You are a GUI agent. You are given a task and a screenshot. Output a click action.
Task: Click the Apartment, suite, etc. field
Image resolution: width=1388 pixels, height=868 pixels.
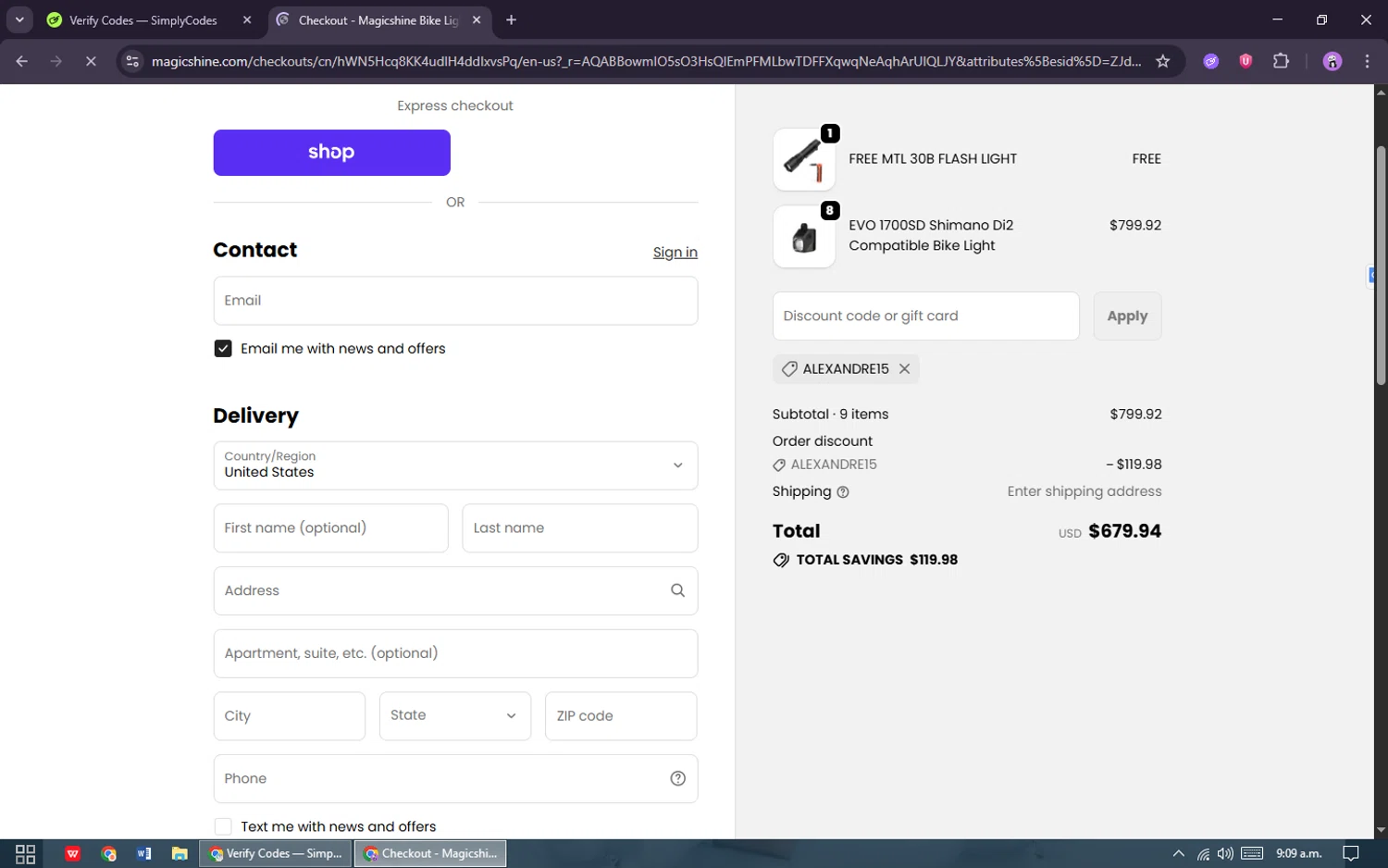coord(455,653)
